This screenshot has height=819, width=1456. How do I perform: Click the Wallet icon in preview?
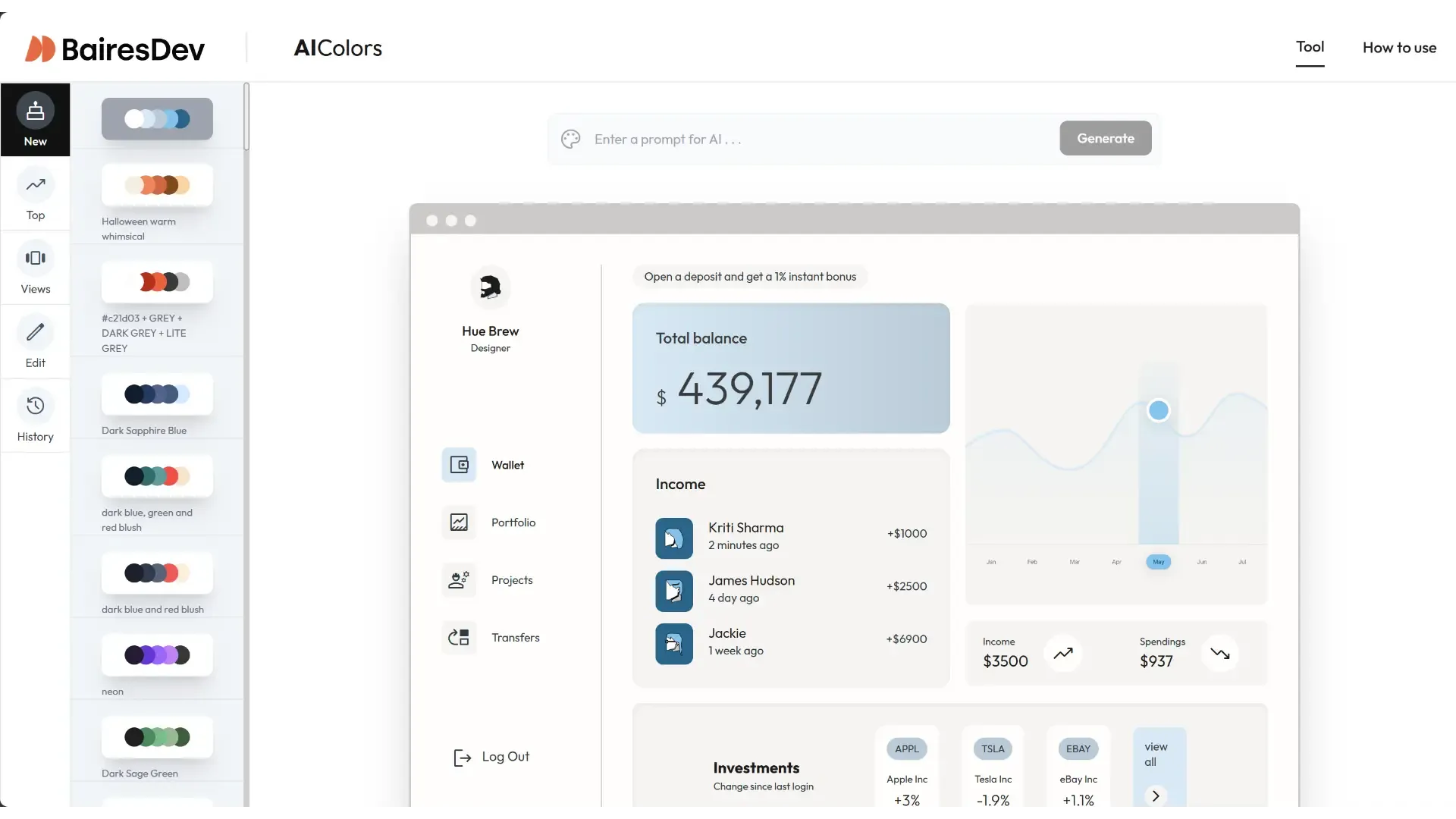(459, 465)
